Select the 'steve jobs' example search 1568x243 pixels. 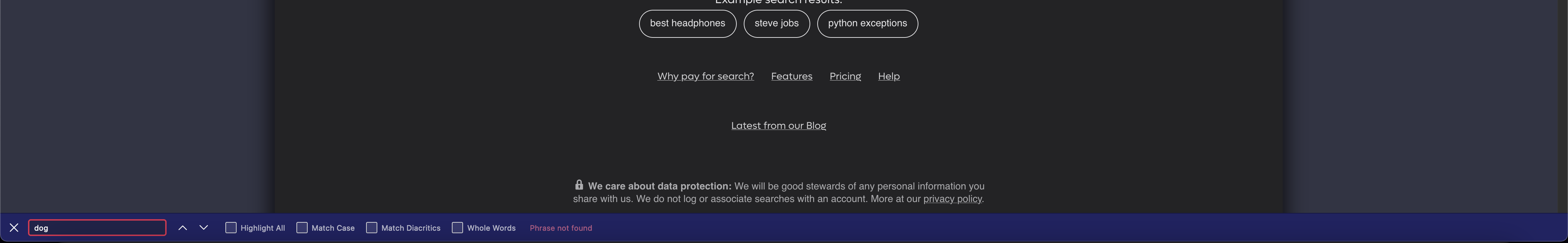coord(777,23)
